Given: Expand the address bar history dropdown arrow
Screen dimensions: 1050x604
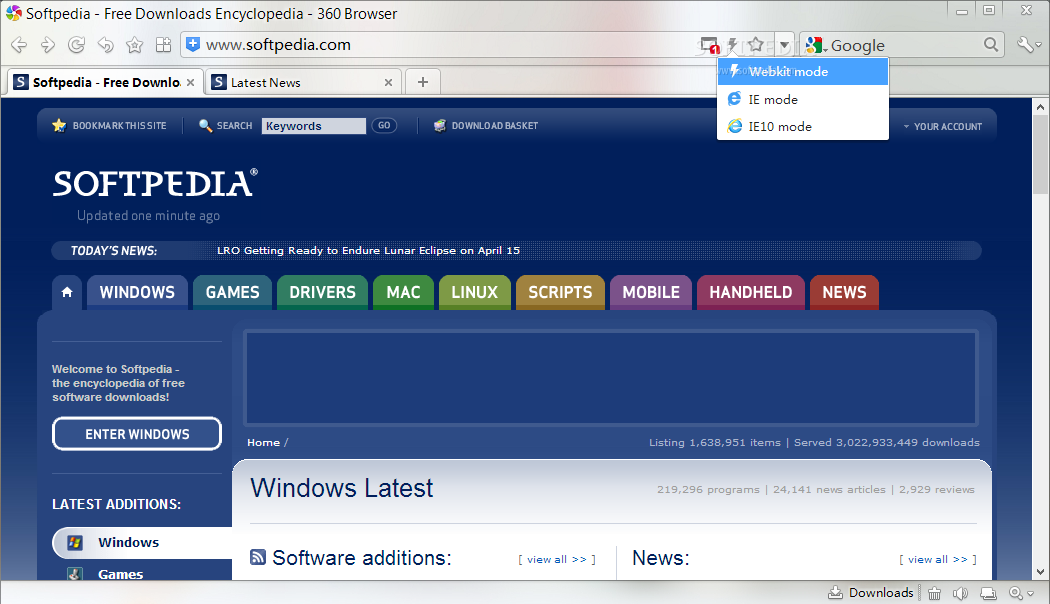Looking at the screenshot, I should (x=784, y=45).
